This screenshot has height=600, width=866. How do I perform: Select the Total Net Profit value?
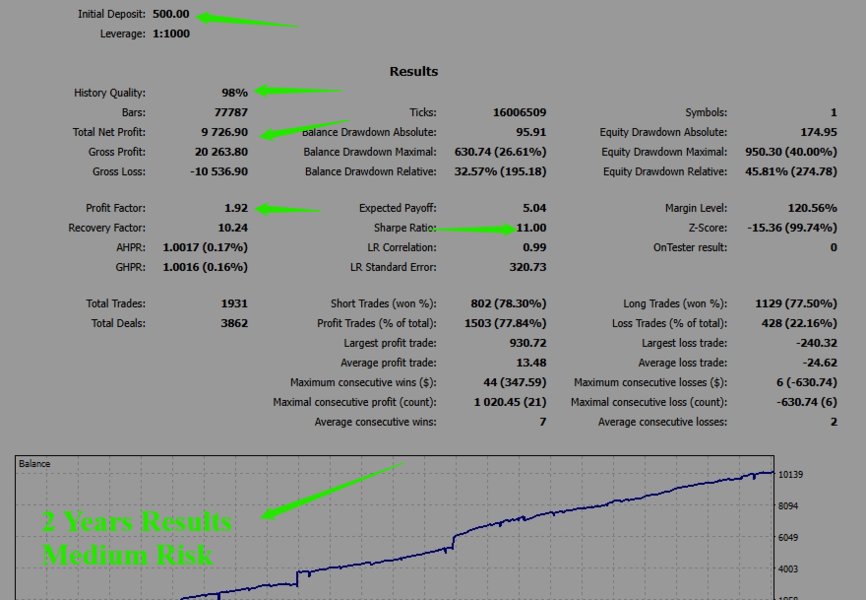[226, 131]
